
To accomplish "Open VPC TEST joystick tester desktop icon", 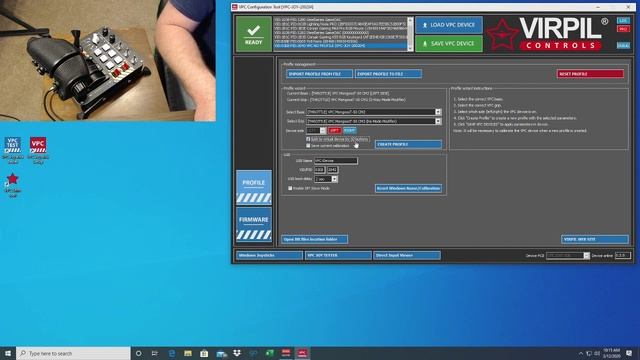I will point(13,150).
